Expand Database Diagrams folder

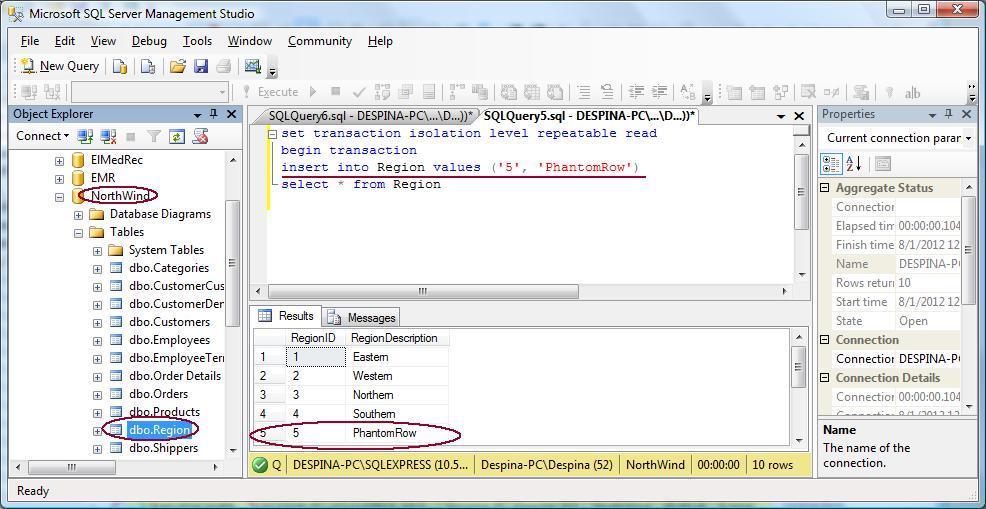[79, 215]
